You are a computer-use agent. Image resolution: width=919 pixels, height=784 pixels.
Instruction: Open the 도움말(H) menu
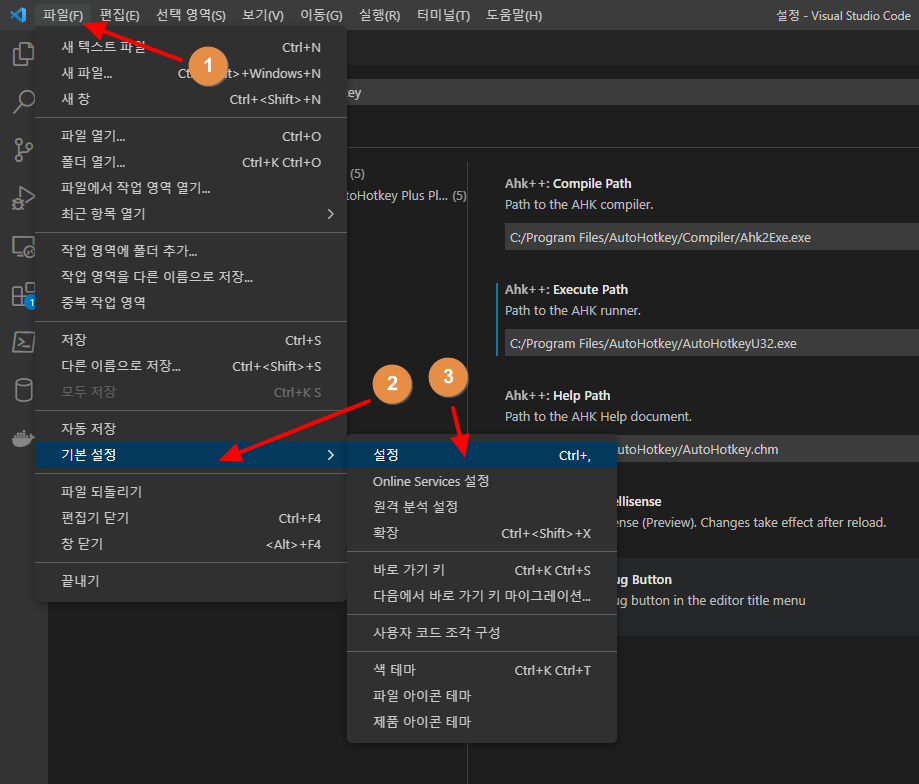[x=514, y=15]
